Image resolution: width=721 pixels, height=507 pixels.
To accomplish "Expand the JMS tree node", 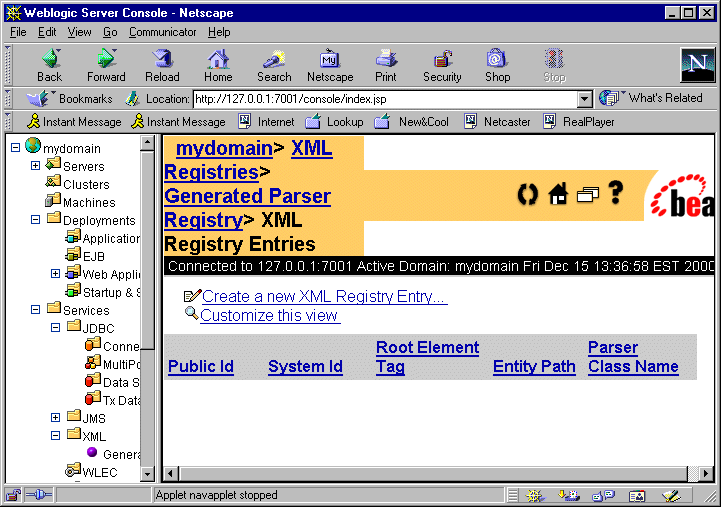I will 55,418.
